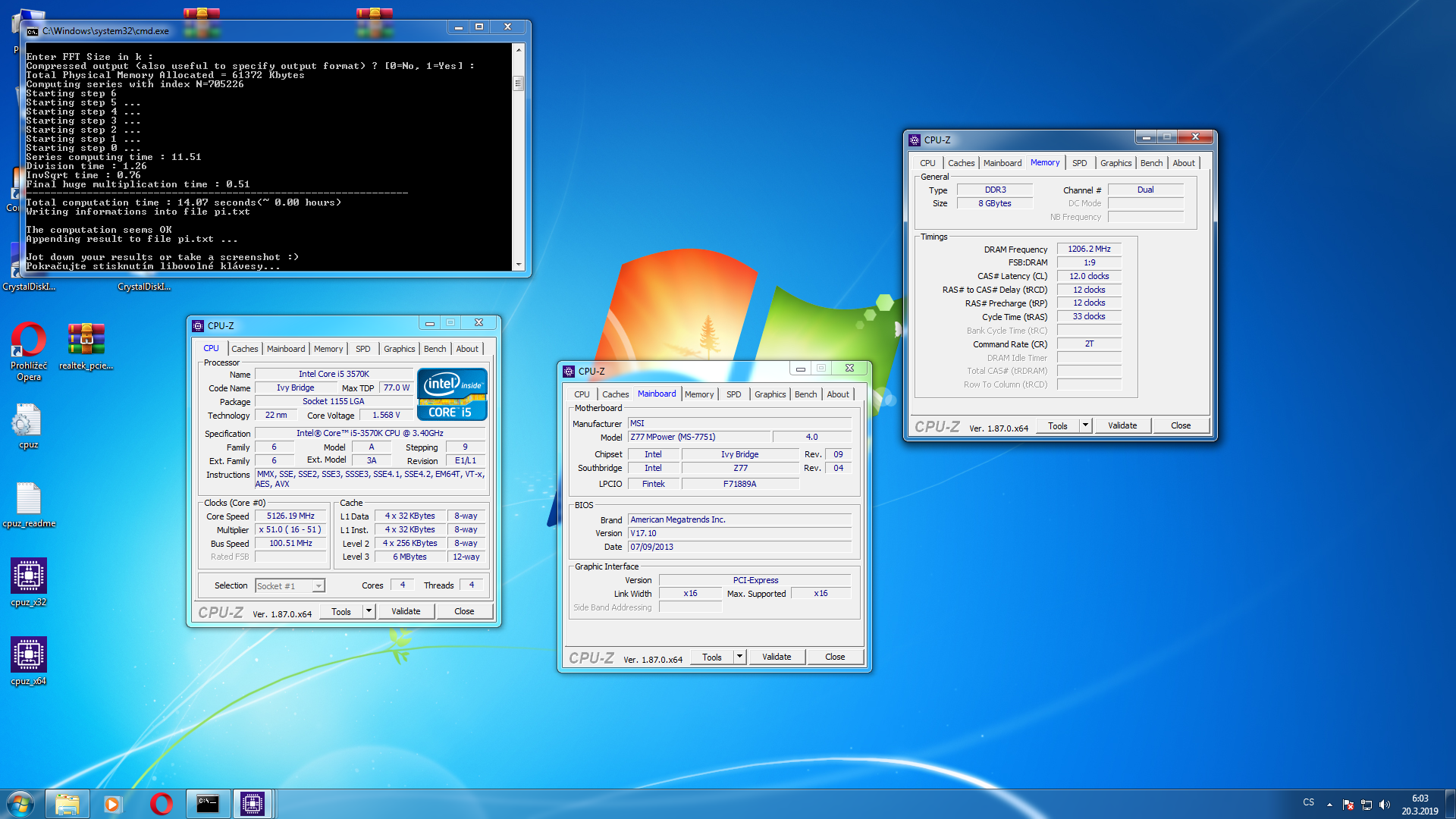The height and width of the screenshot is (819, 1456).
Task: Open the cpuz_readme text file
Action: point(29,504)
